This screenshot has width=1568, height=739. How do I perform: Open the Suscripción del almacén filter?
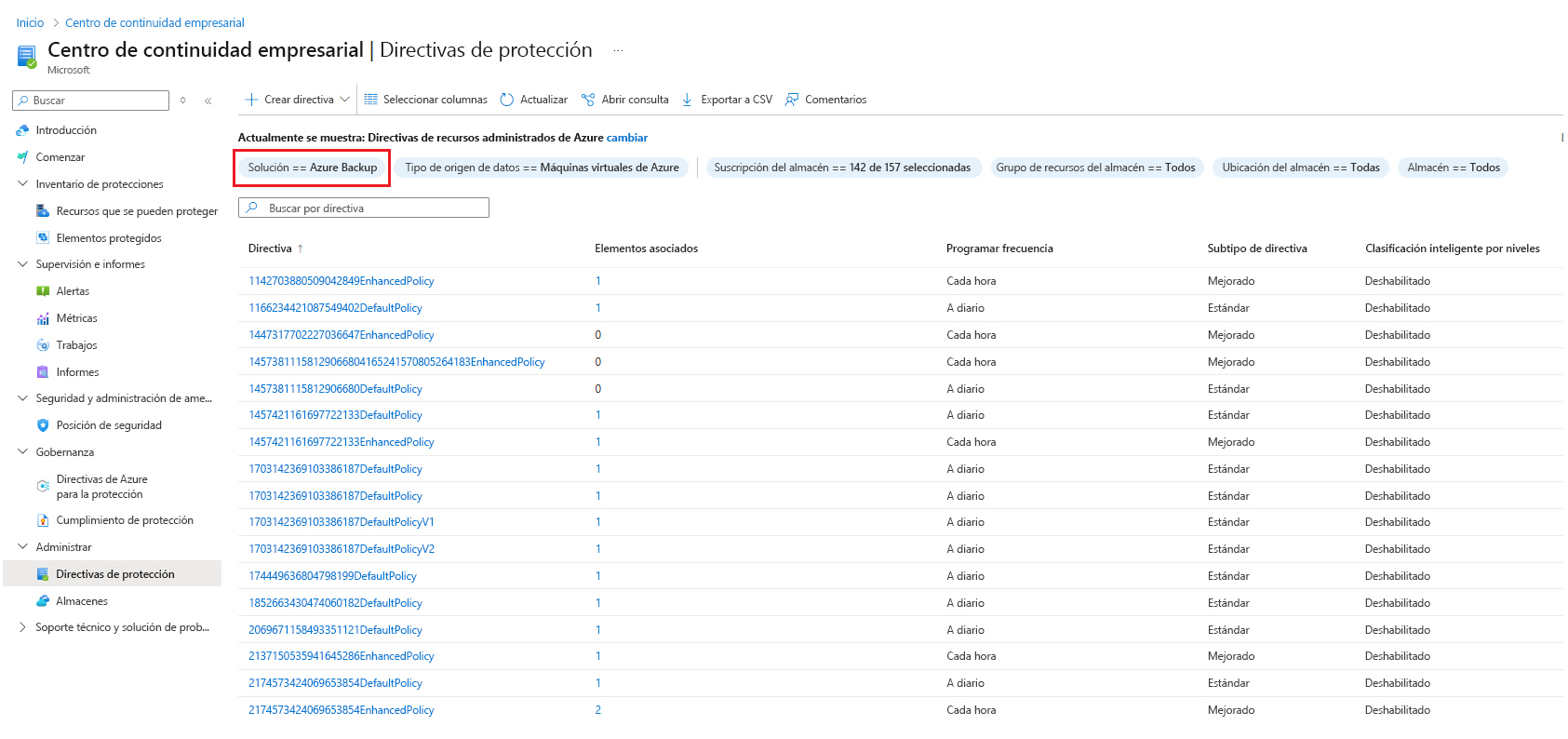pos(843,168)
